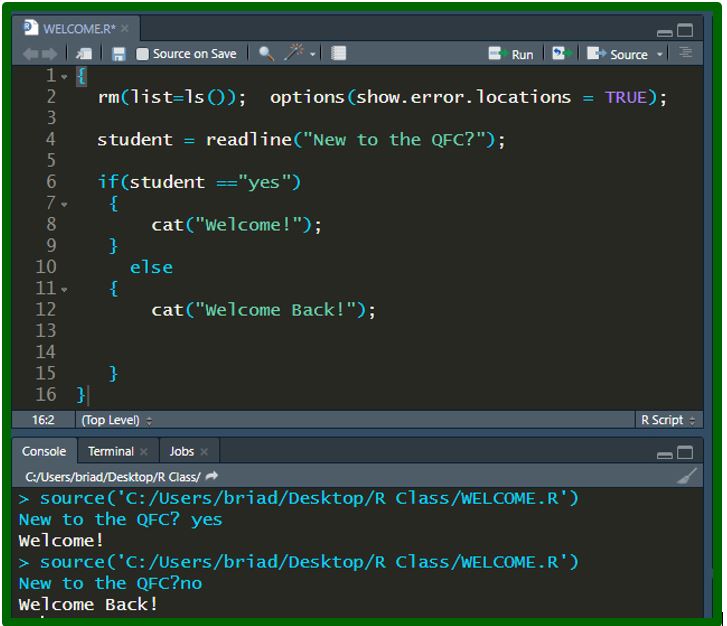Click the view working directory arrow icon
The image size is (727, 626).
212,477
